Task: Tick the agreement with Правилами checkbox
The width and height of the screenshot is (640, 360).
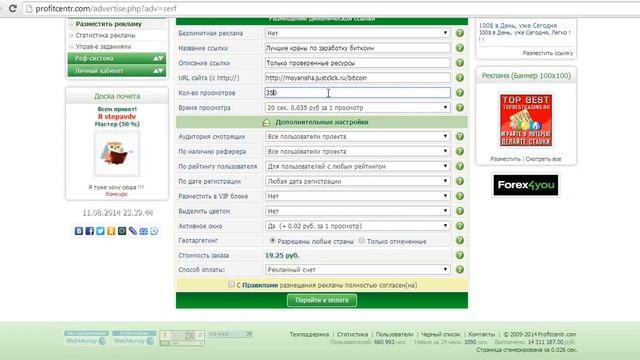Action: pos(231,284)
